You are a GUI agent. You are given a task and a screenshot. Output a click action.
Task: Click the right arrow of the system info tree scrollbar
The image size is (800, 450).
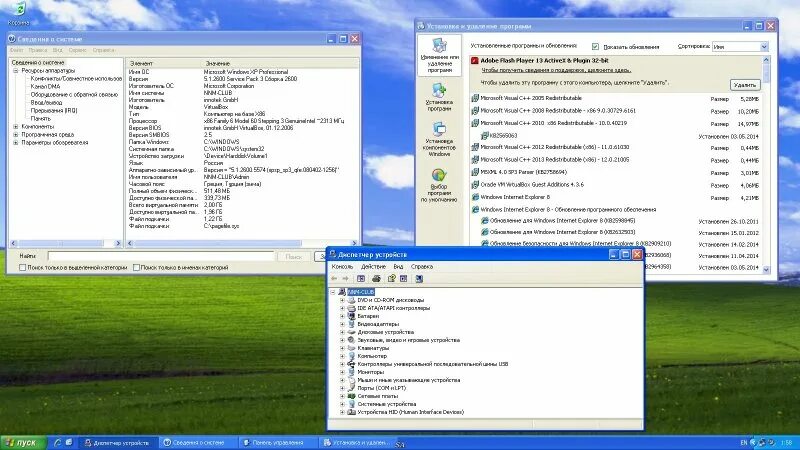pyautogui.click(x=118, y=243)
